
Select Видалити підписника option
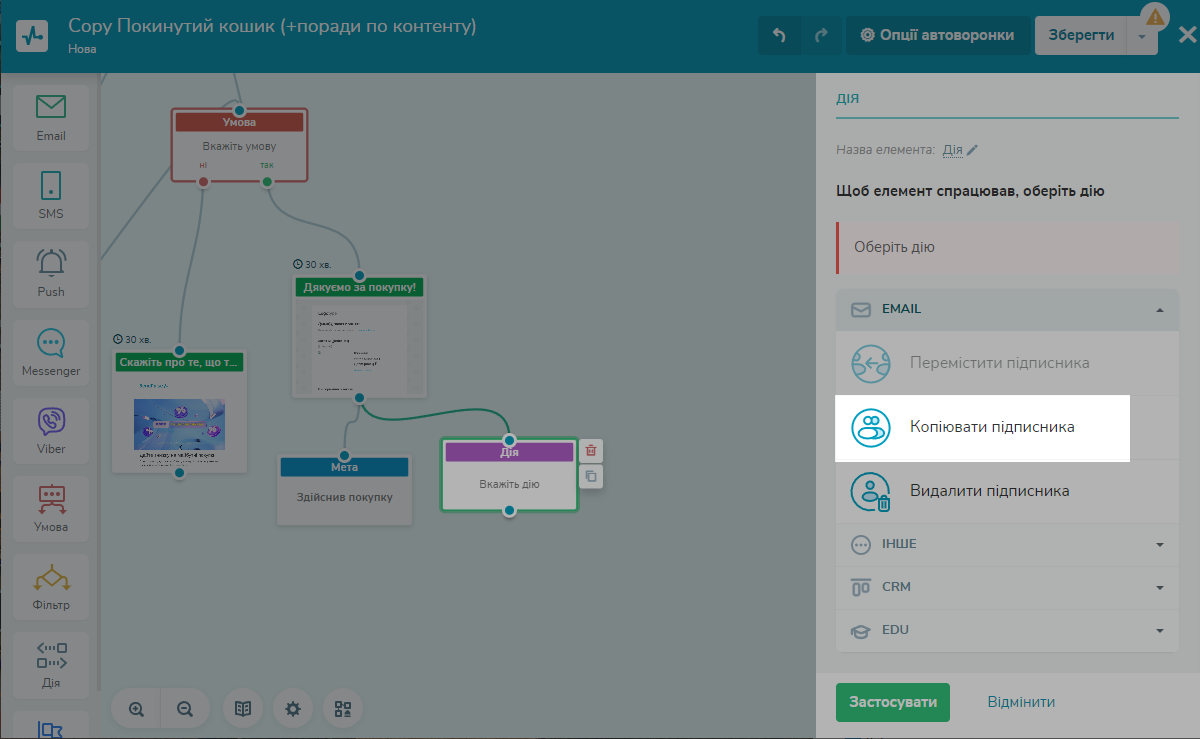pos(1007,491)
